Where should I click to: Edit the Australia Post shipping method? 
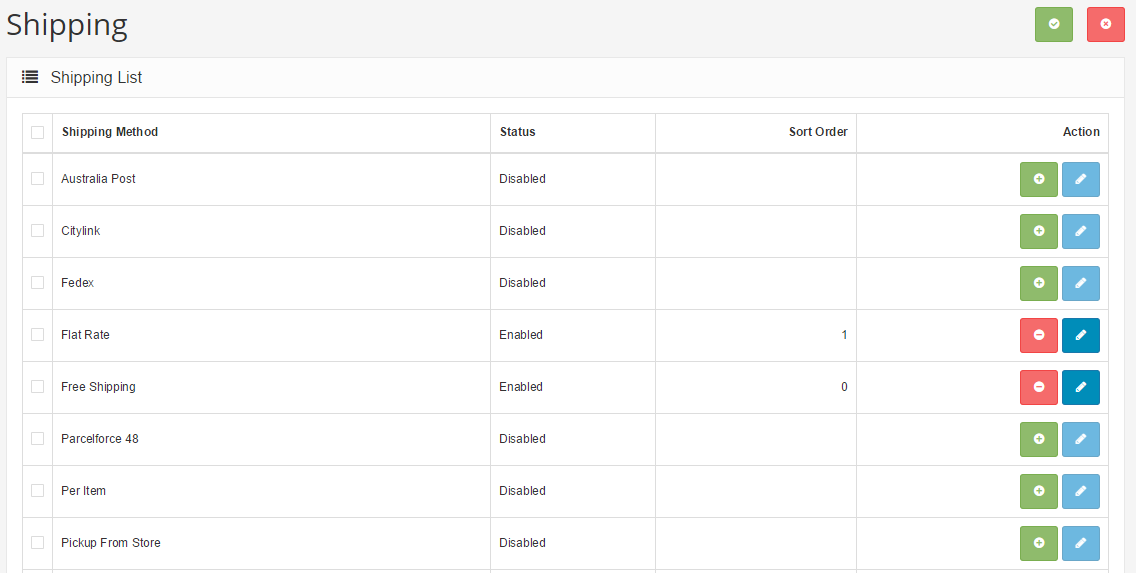[1081, 179]
